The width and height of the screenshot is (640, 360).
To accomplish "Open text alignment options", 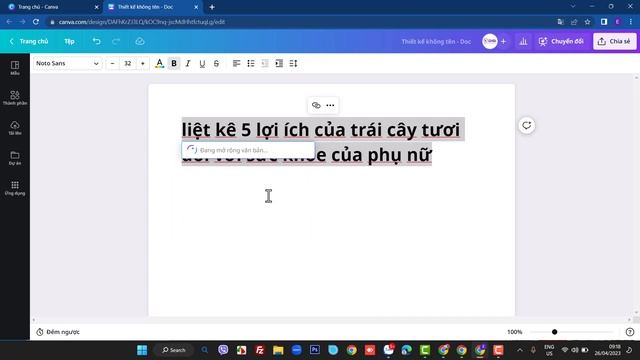I will click(236, 63).
